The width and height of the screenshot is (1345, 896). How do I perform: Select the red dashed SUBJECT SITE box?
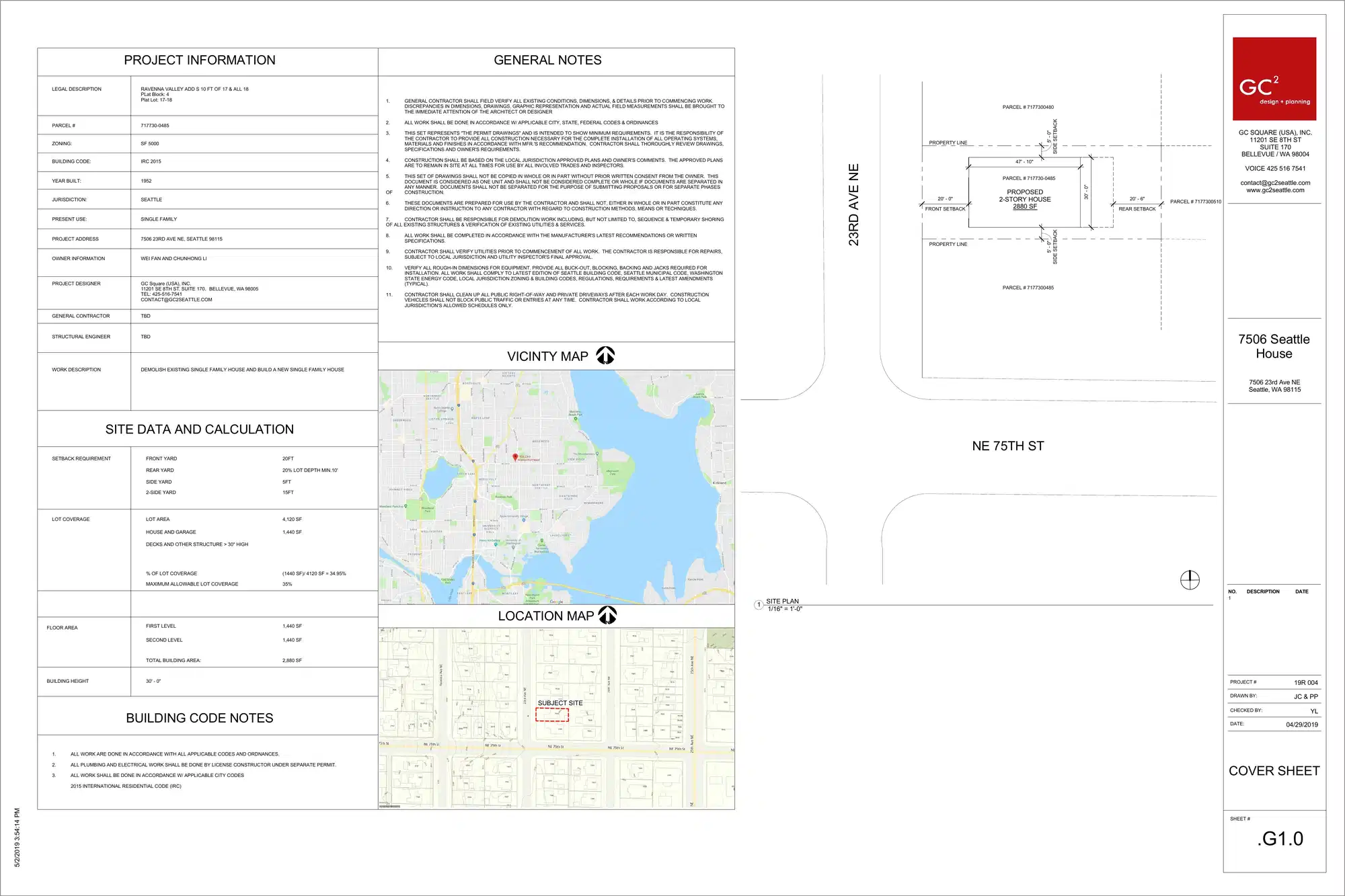tap(552, 715)
